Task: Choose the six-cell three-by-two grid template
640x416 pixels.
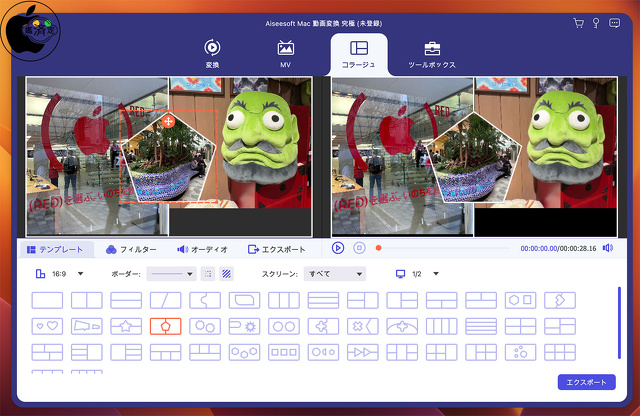Action: (560, 352)
